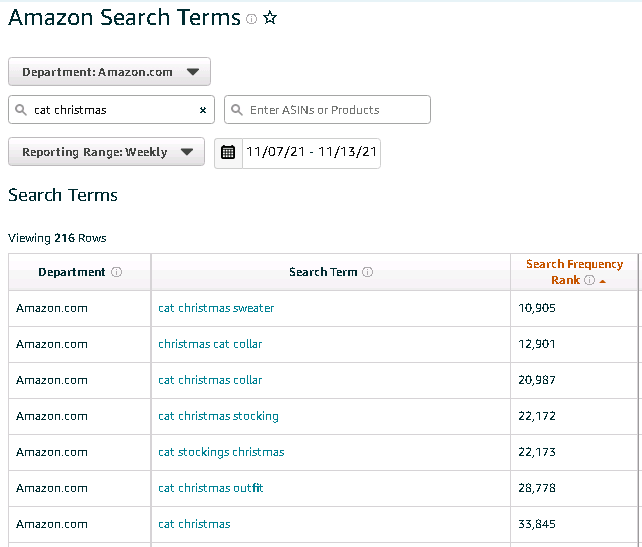Click the info icon next to Search Frequency Rank
642x547 pixels.
click(589, 280)
